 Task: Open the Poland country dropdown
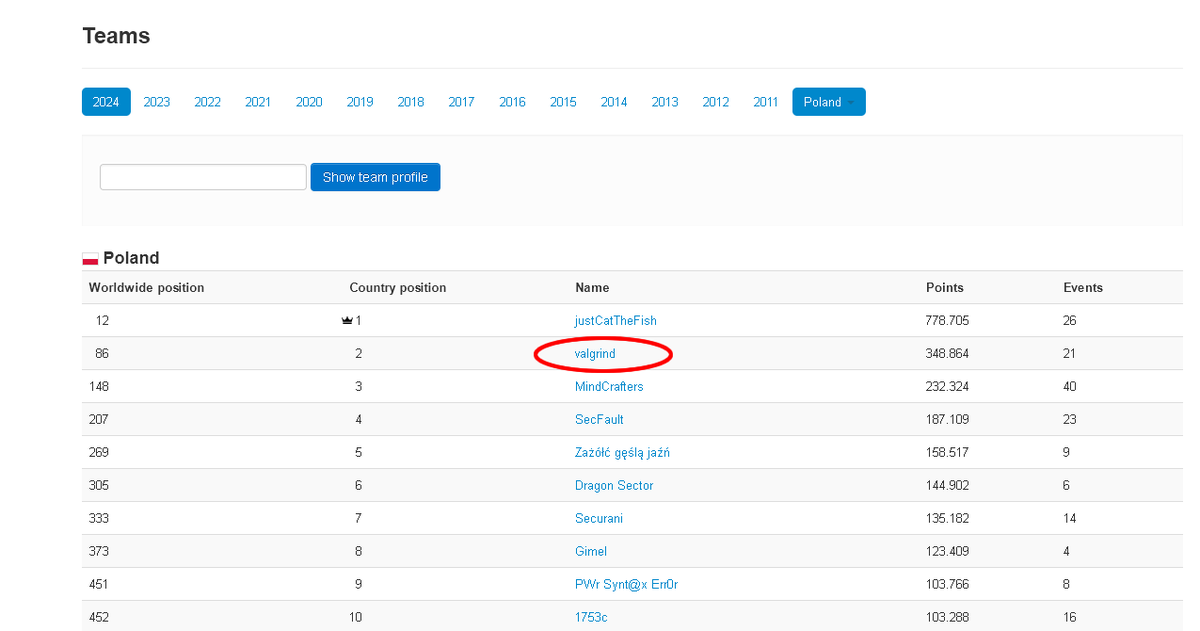pos(829,102)
